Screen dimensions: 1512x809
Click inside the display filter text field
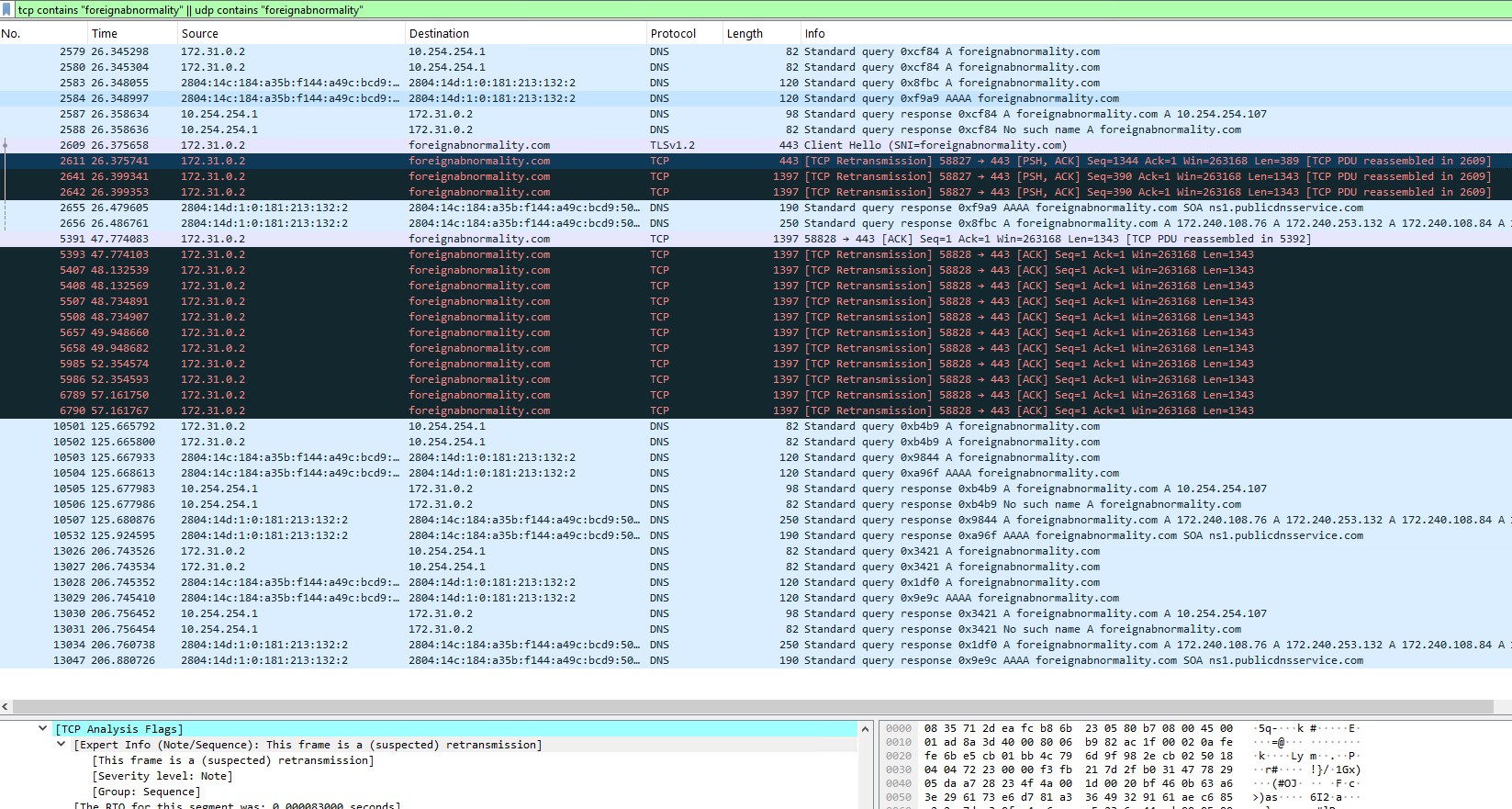[734, 10]
